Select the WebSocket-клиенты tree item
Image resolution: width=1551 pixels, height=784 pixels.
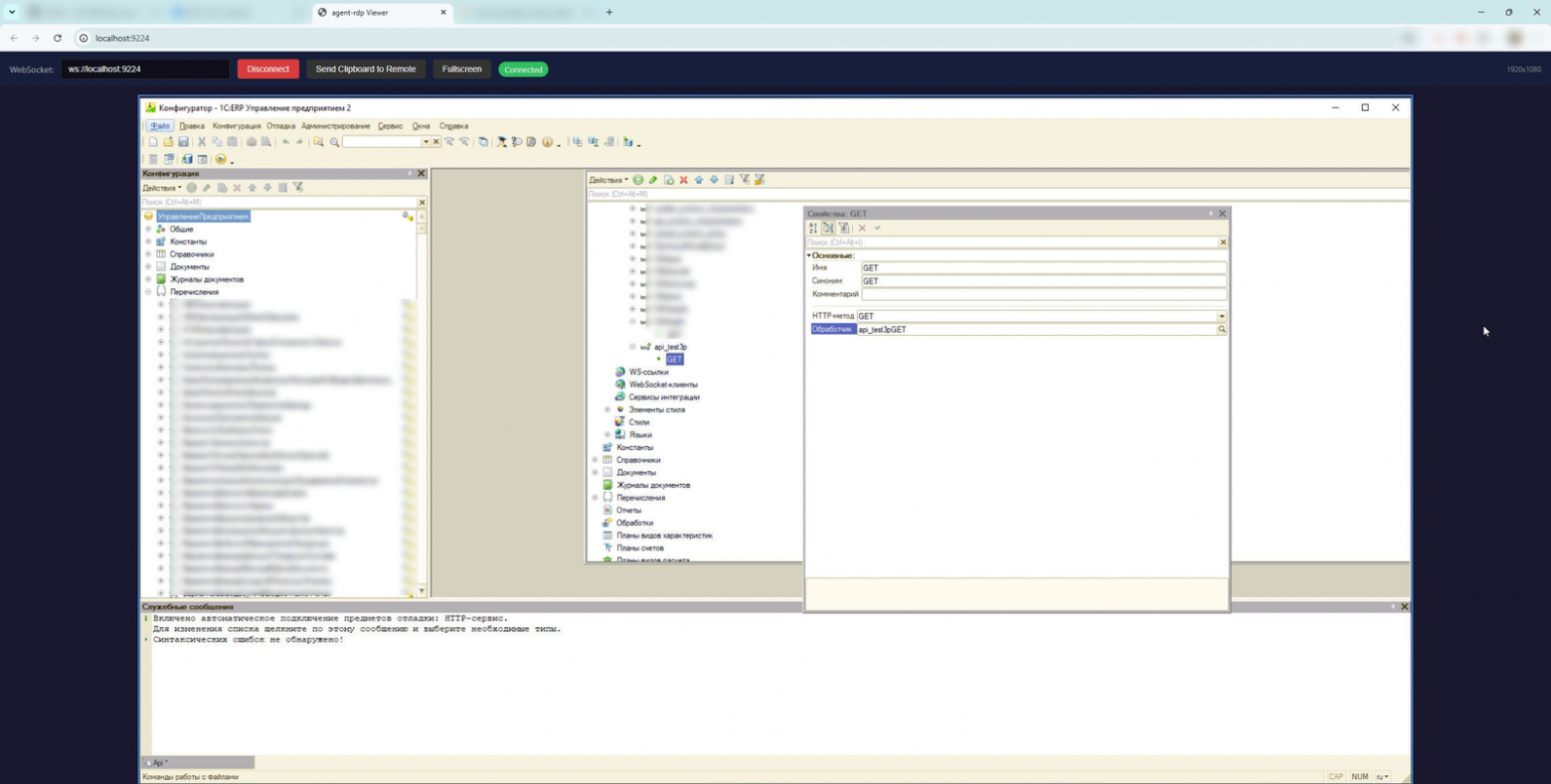[x=663, y=385]
